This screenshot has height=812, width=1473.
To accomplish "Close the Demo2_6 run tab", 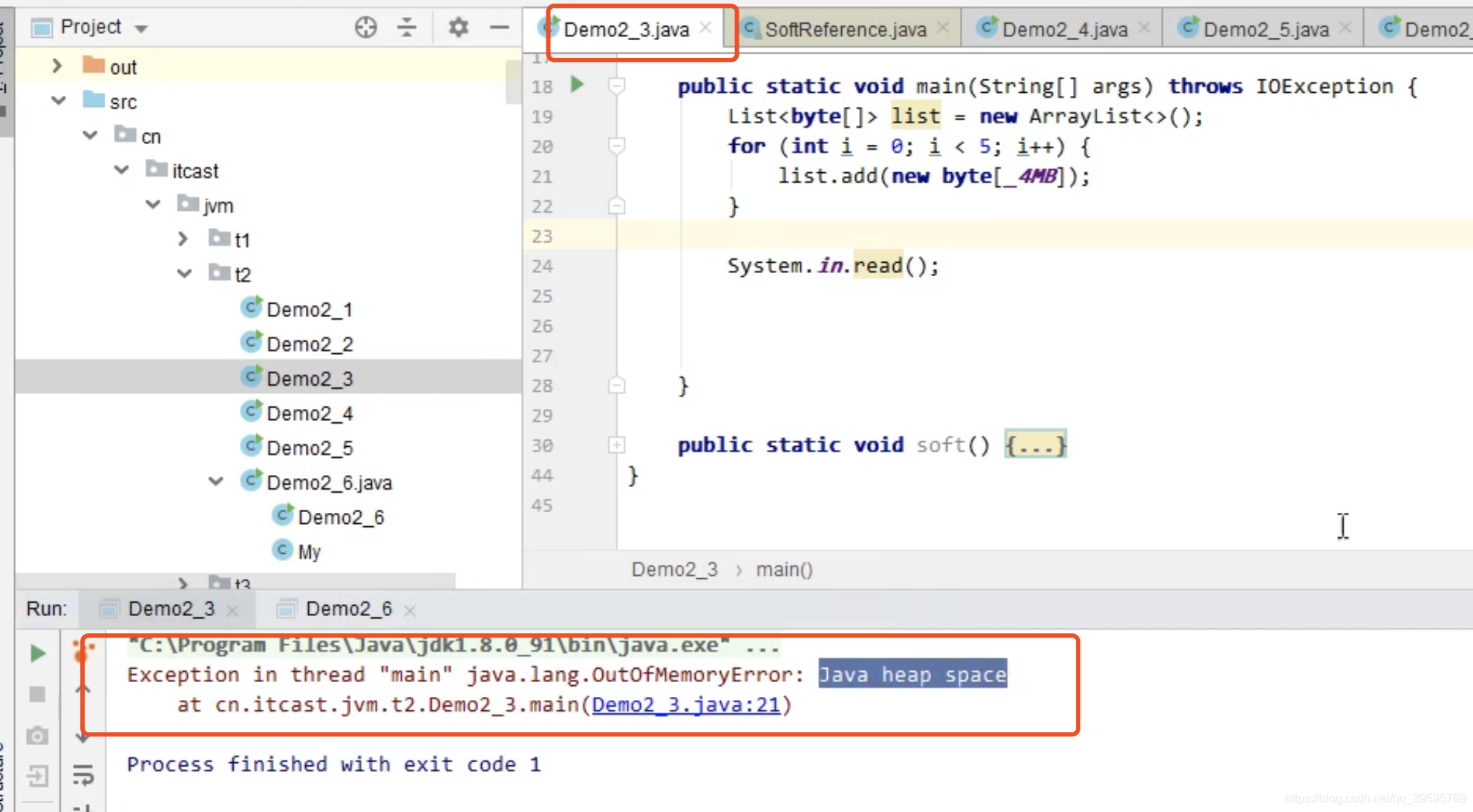I will click(410, 611).
